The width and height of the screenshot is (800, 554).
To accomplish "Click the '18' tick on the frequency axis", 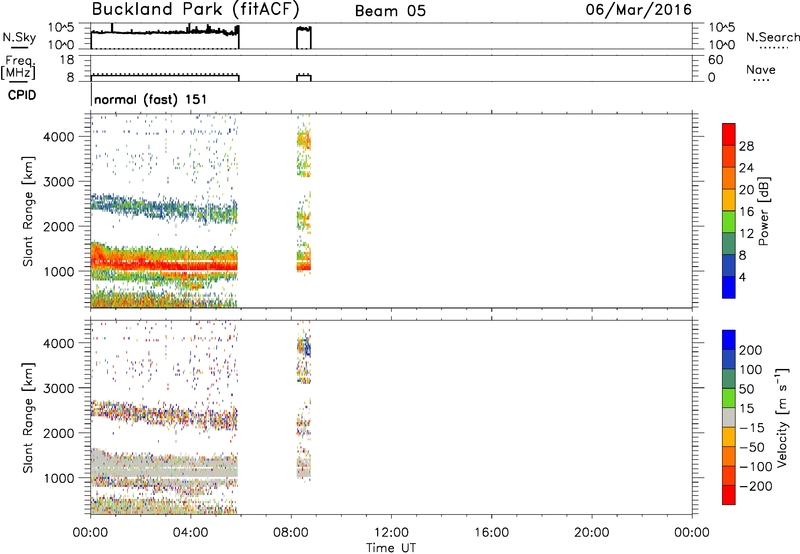I will (67, 60).
